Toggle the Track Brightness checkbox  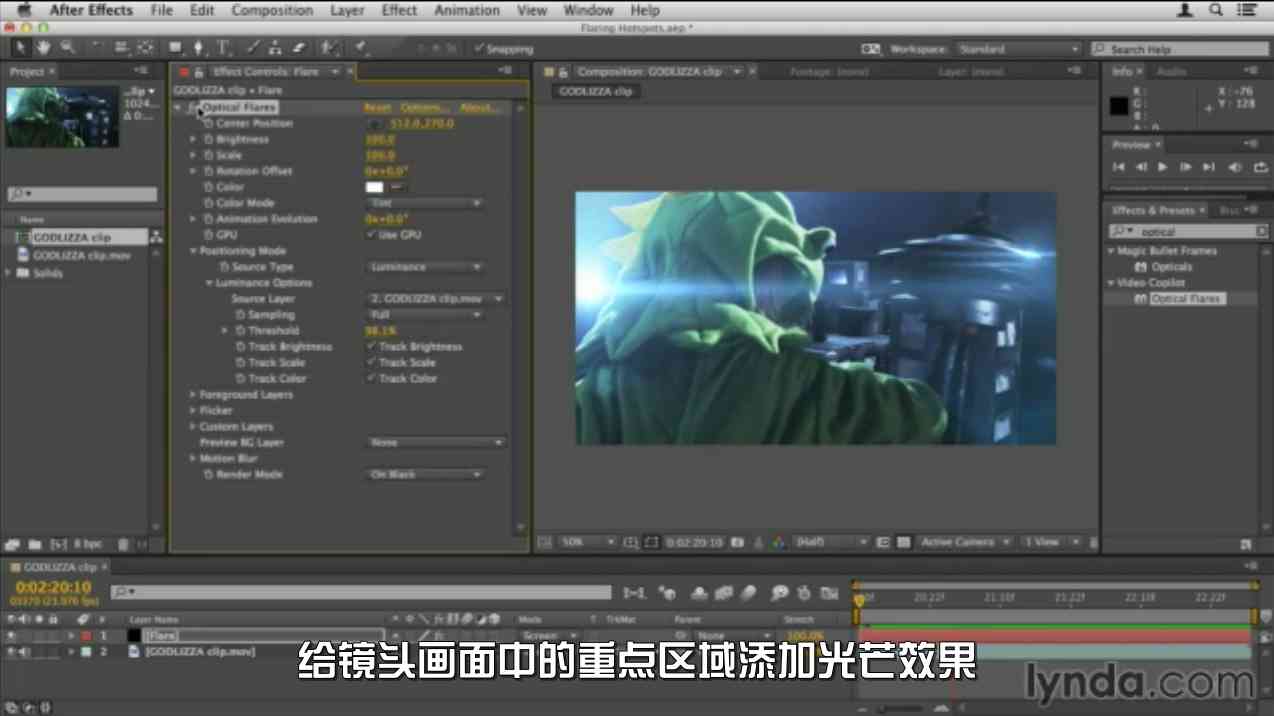click(x=371, y=347)
